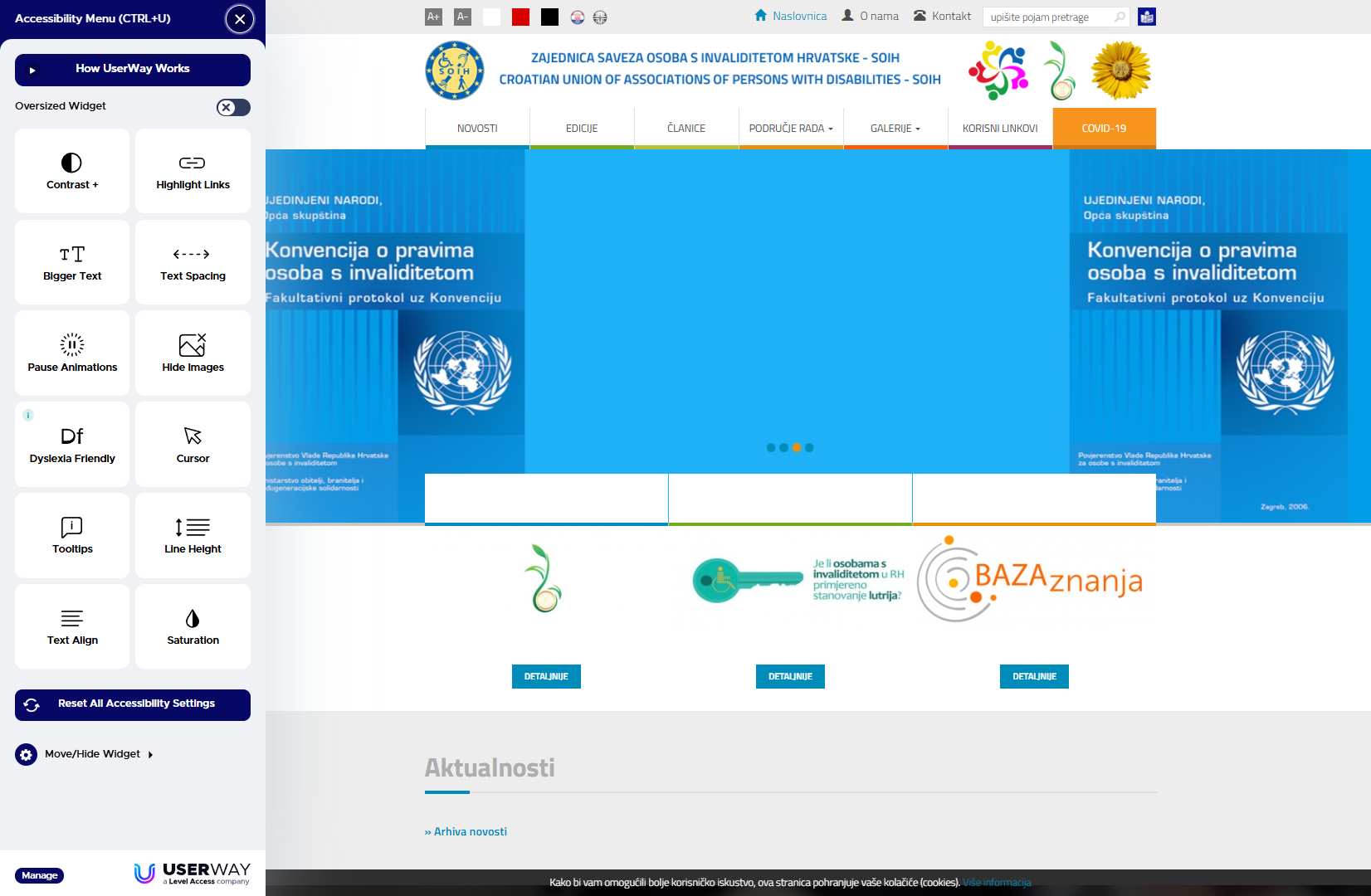Click the SOIH round logo
Image resolution: width=1371 pixels, height=896 pixels.
pos(455,71)
